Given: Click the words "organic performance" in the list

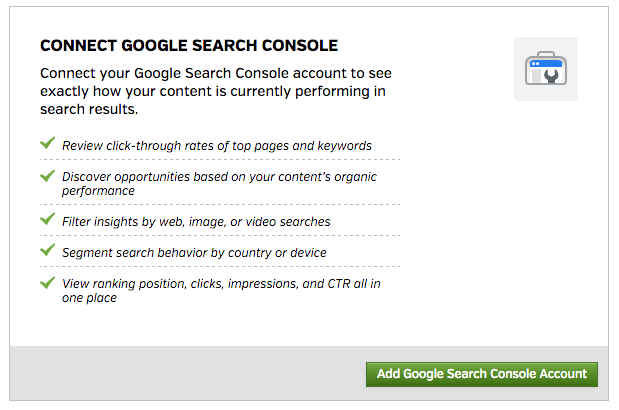Looking at the screenshot, I should click(98, 190).
